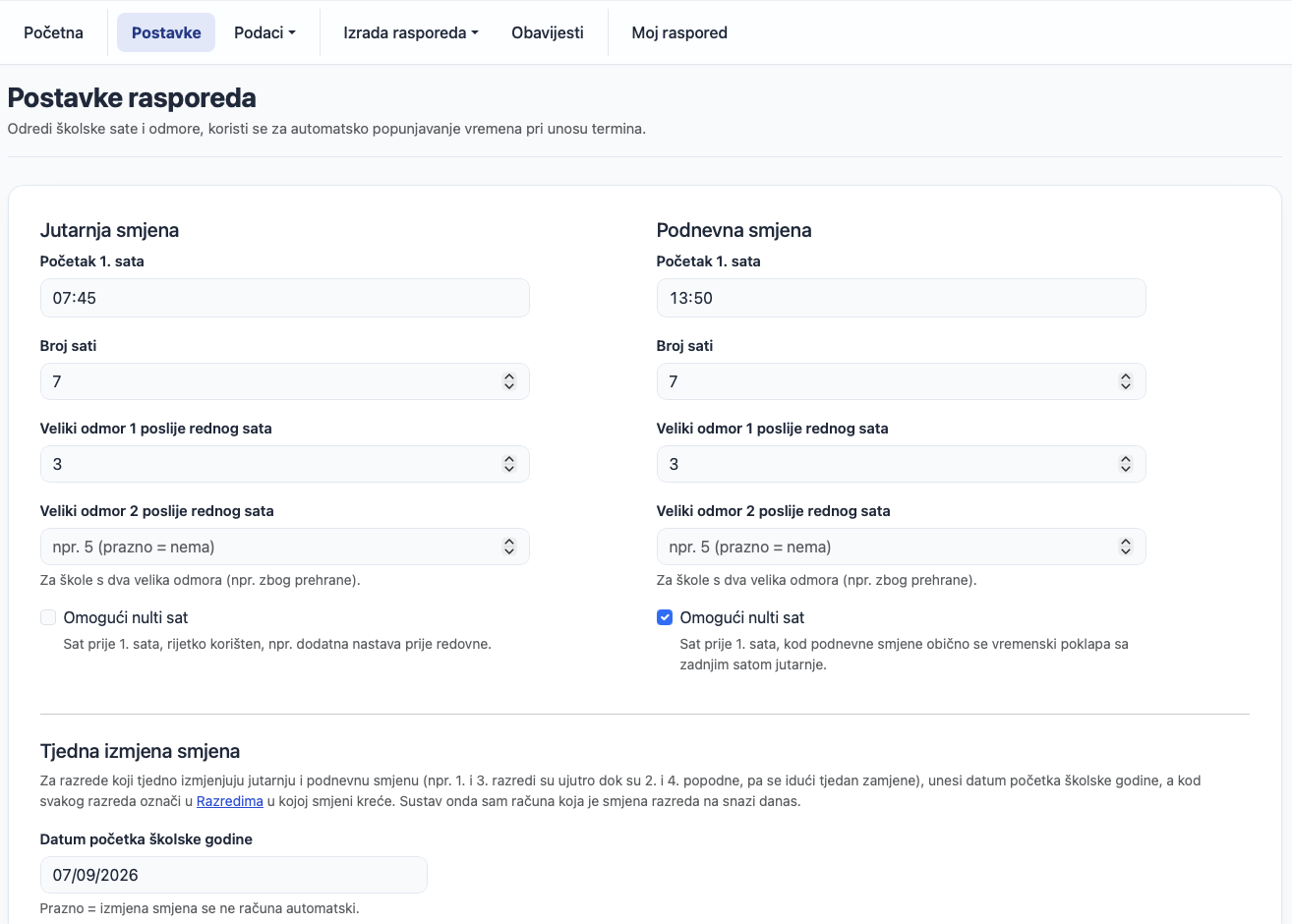Follow the Razredima link

pos(230,801)
